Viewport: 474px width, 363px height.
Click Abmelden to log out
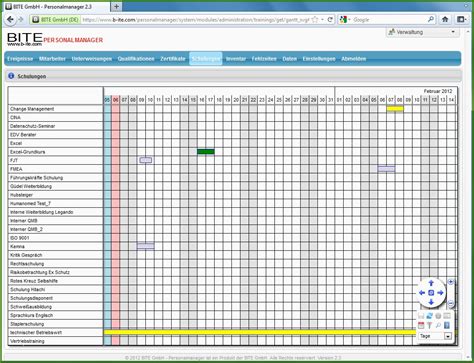coord(354,59)
